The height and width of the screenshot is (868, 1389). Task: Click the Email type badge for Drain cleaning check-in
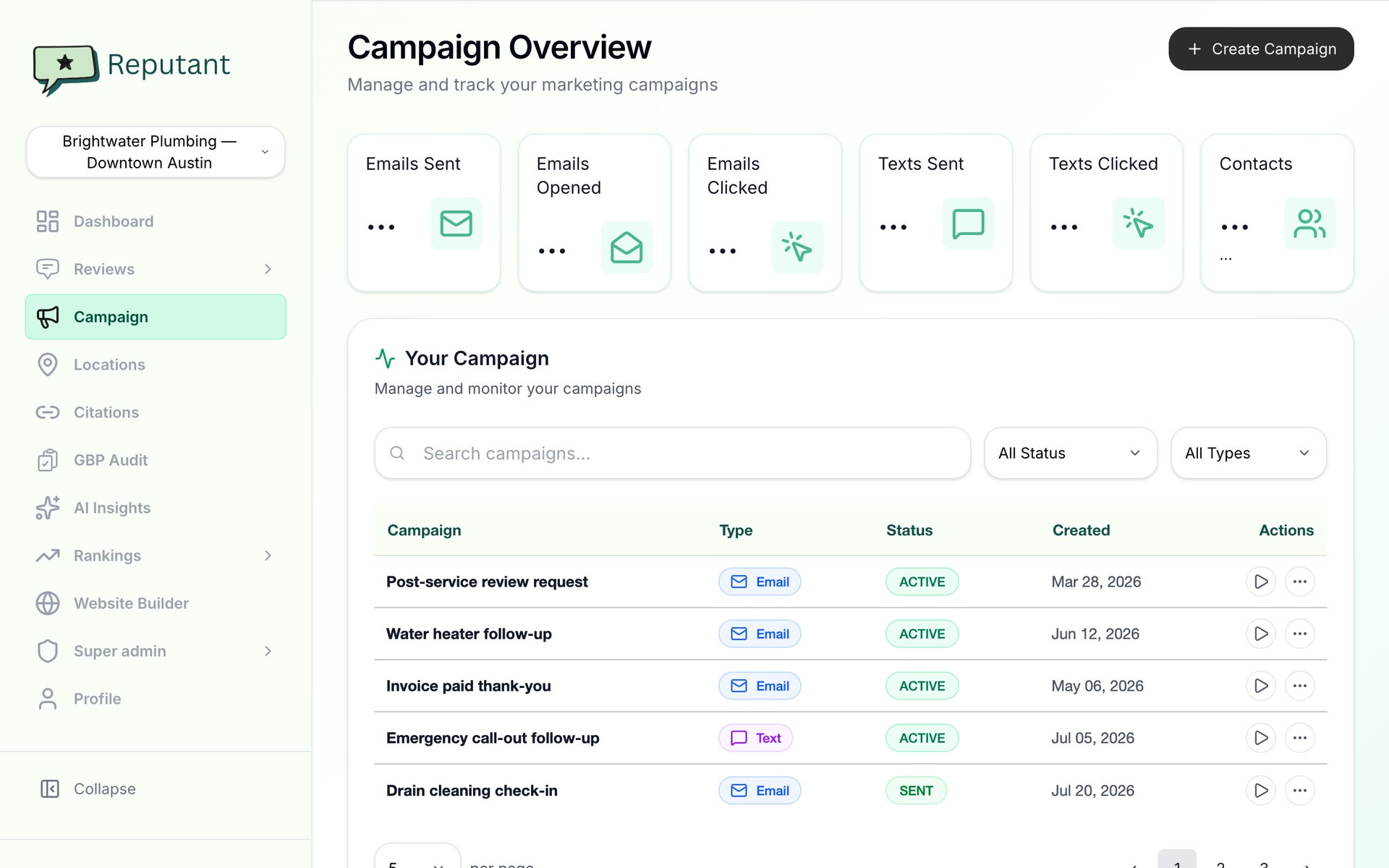(x=760, y=791)
